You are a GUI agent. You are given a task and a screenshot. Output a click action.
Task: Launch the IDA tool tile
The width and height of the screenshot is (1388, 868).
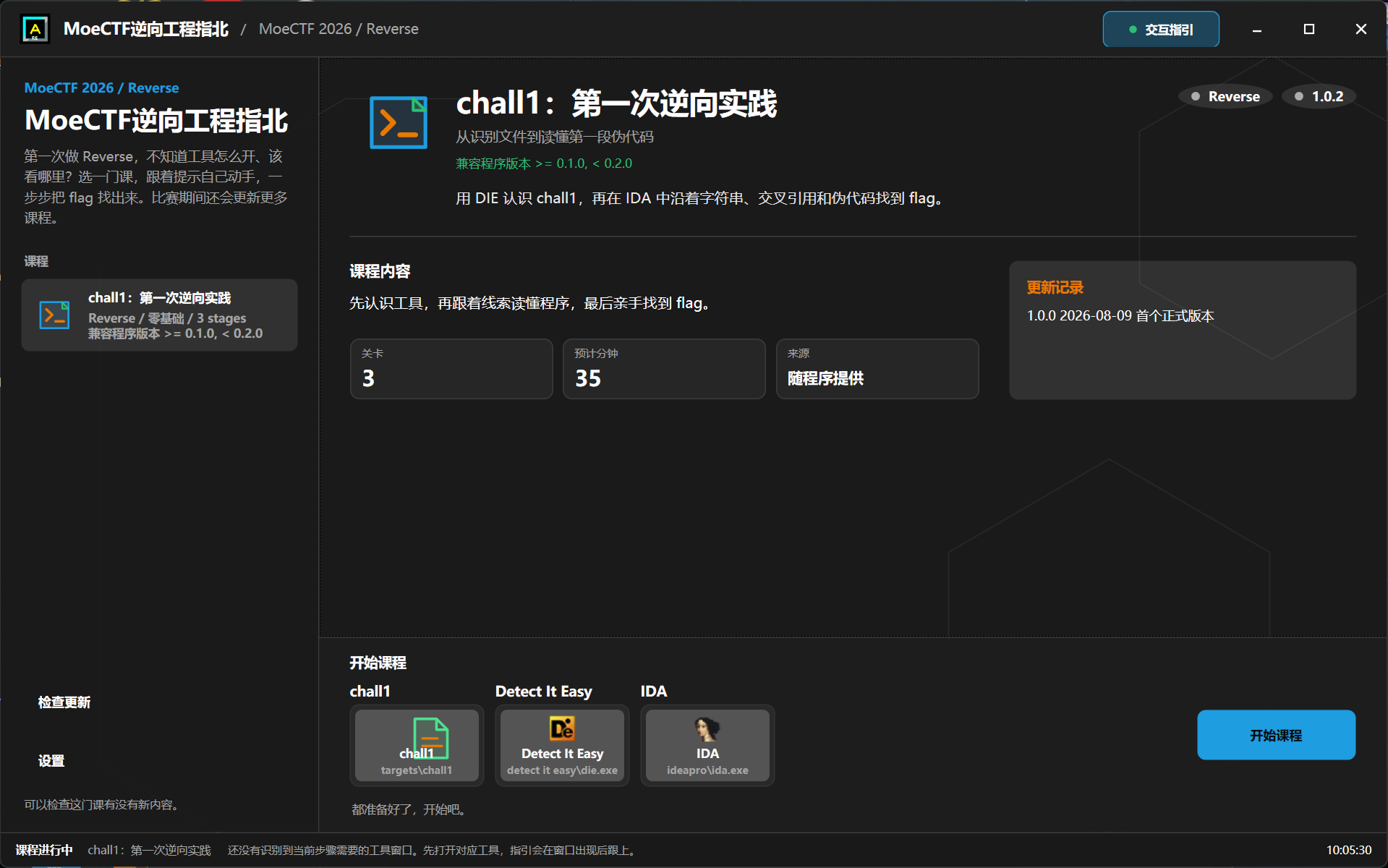pyautogui.click(x=707, y=745)
